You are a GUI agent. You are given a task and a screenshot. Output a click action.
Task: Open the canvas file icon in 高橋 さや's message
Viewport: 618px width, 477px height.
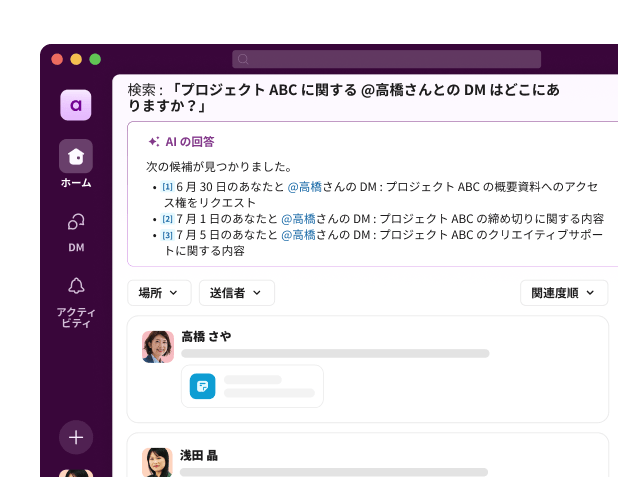tap(203, 386)
